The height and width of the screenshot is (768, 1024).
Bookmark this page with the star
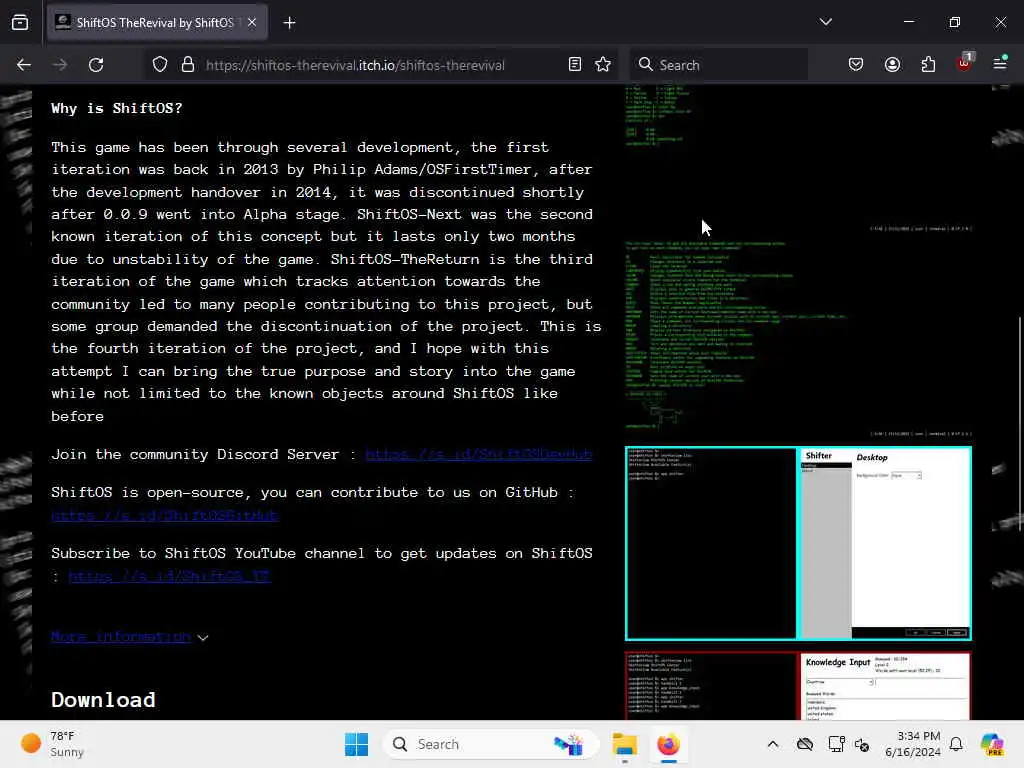[x=603, y=64]
